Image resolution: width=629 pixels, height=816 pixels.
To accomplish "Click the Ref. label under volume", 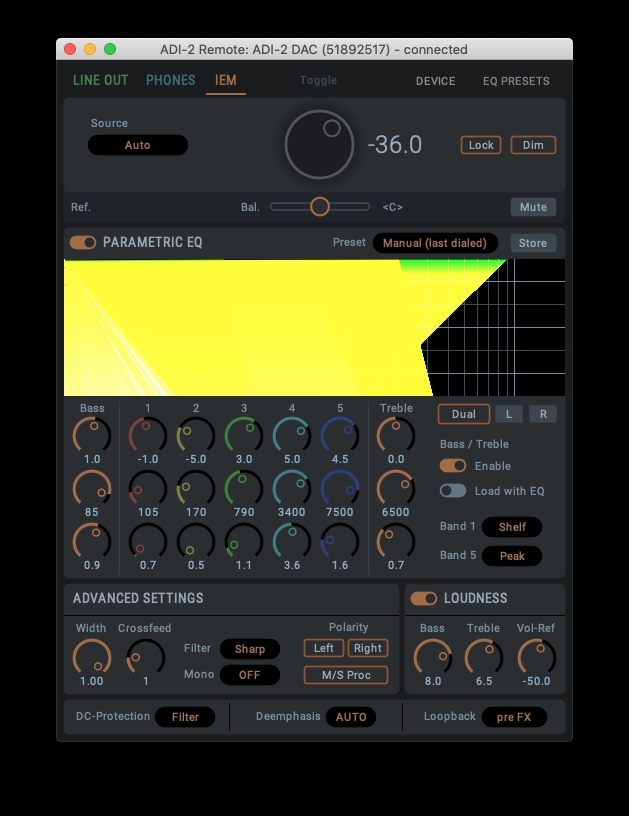I will tap(81, 207).
